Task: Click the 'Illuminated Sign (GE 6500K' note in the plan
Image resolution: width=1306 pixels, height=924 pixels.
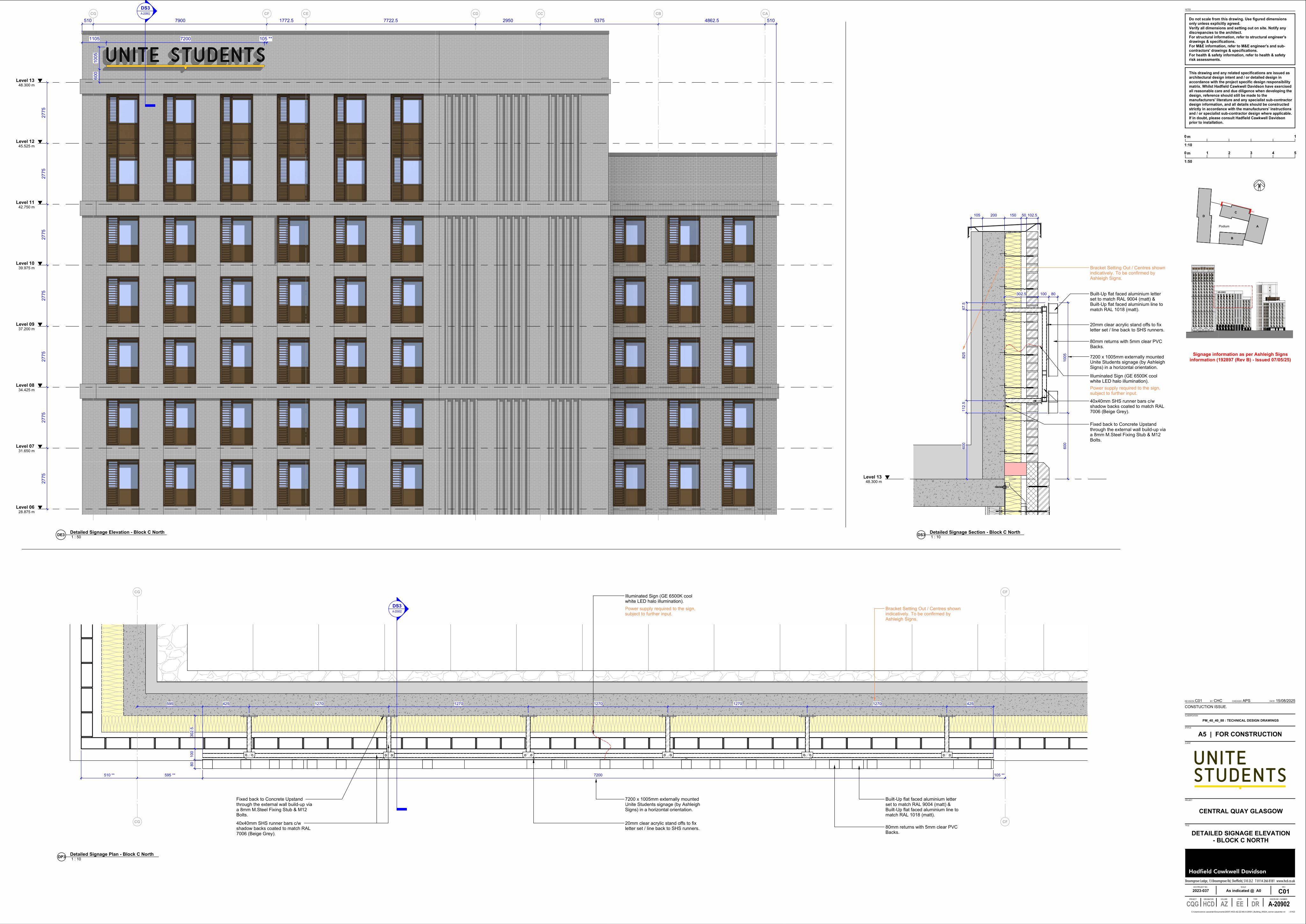Action: (659, 598)
